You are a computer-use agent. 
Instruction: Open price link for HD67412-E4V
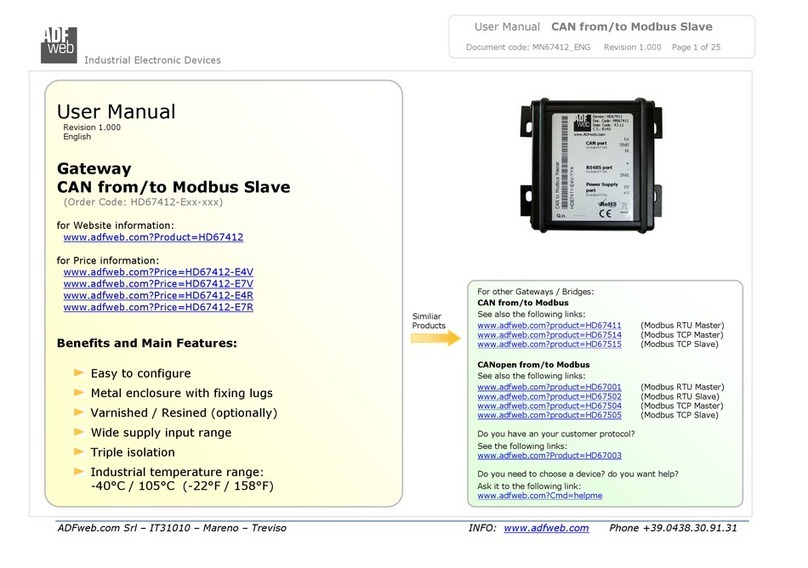[158, 272]
